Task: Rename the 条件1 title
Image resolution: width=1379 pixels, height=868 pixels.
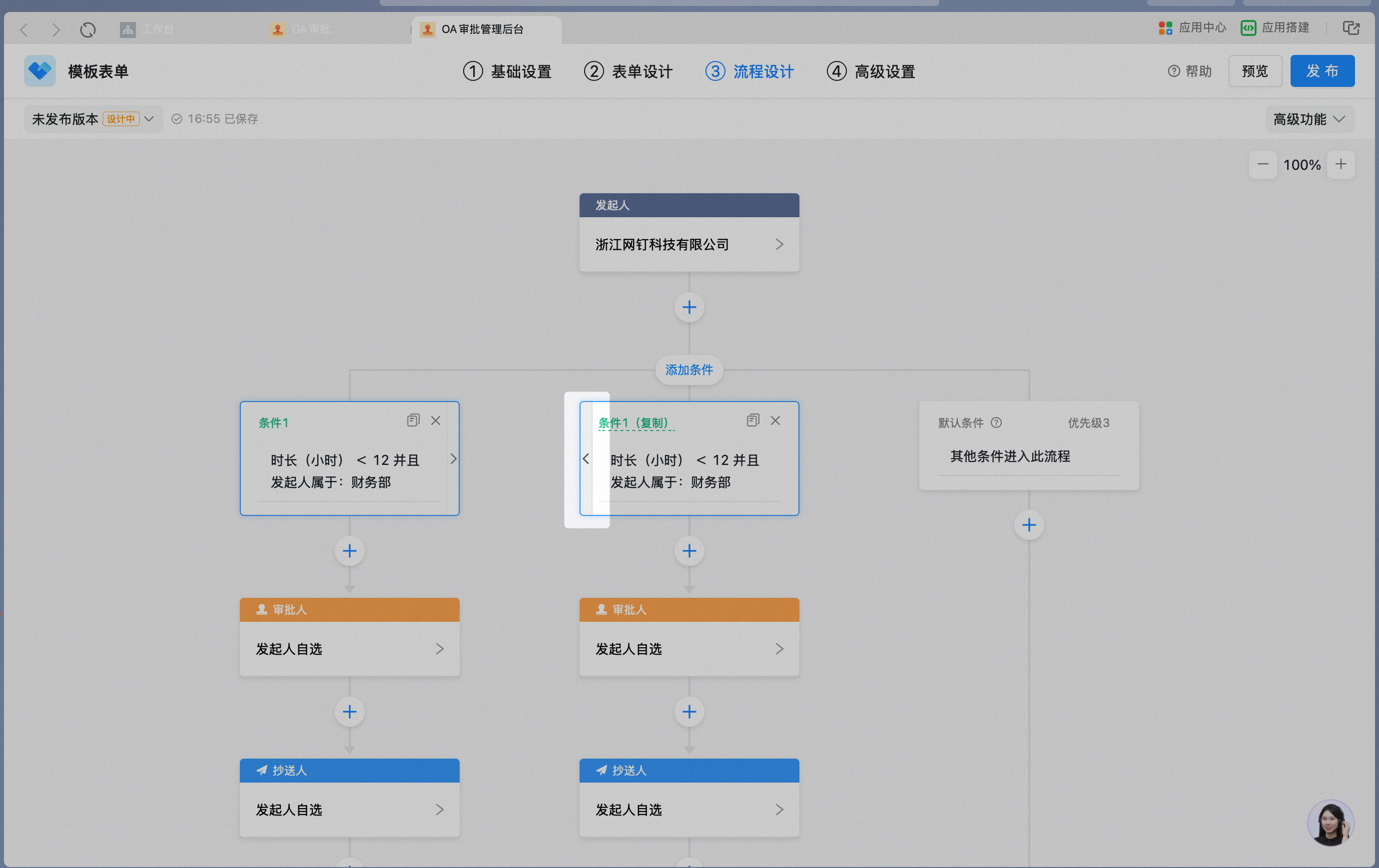Action: 274,423
